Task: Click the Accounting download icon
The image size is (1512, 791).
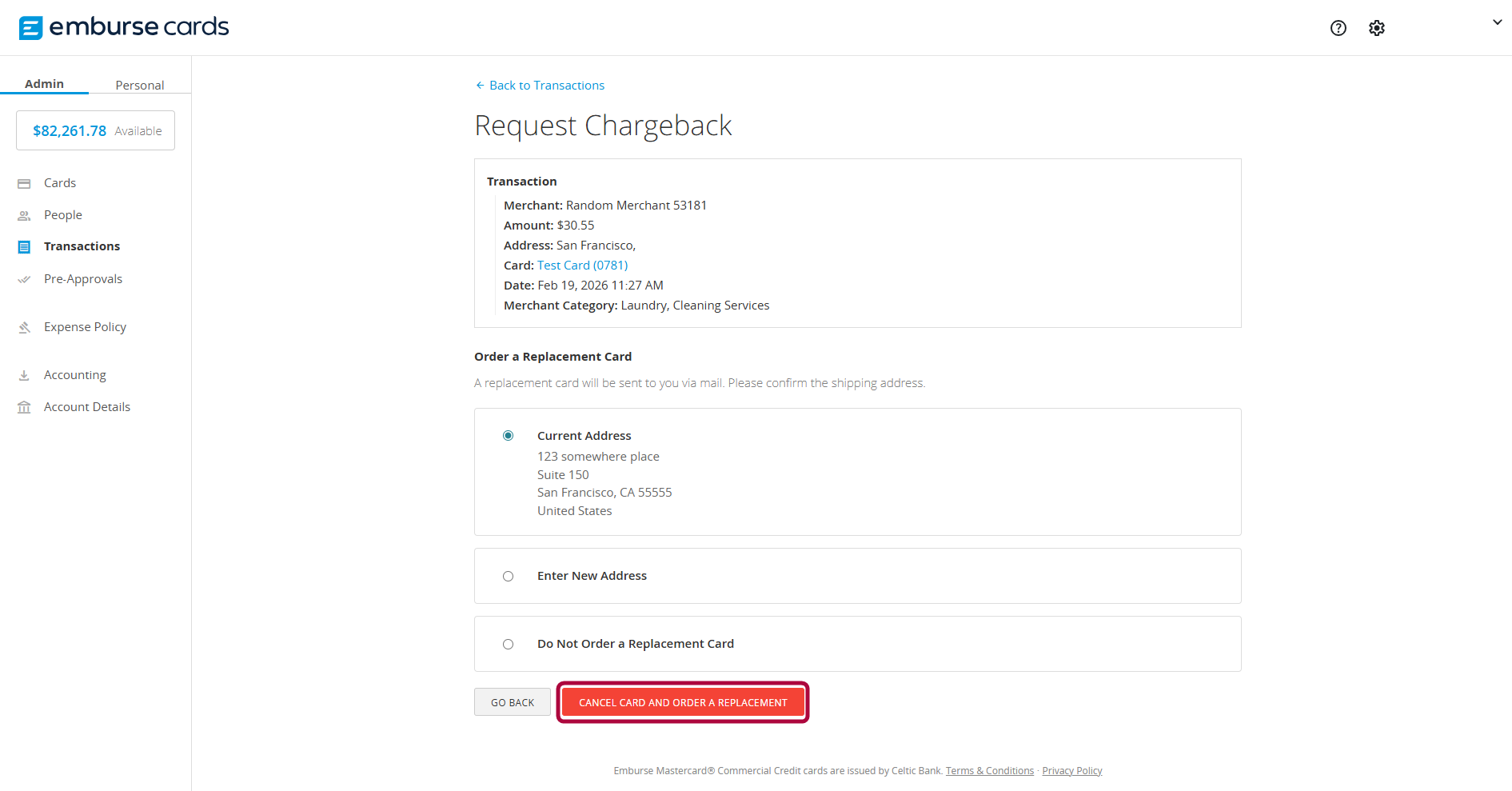Action: [x=25, y=374]
